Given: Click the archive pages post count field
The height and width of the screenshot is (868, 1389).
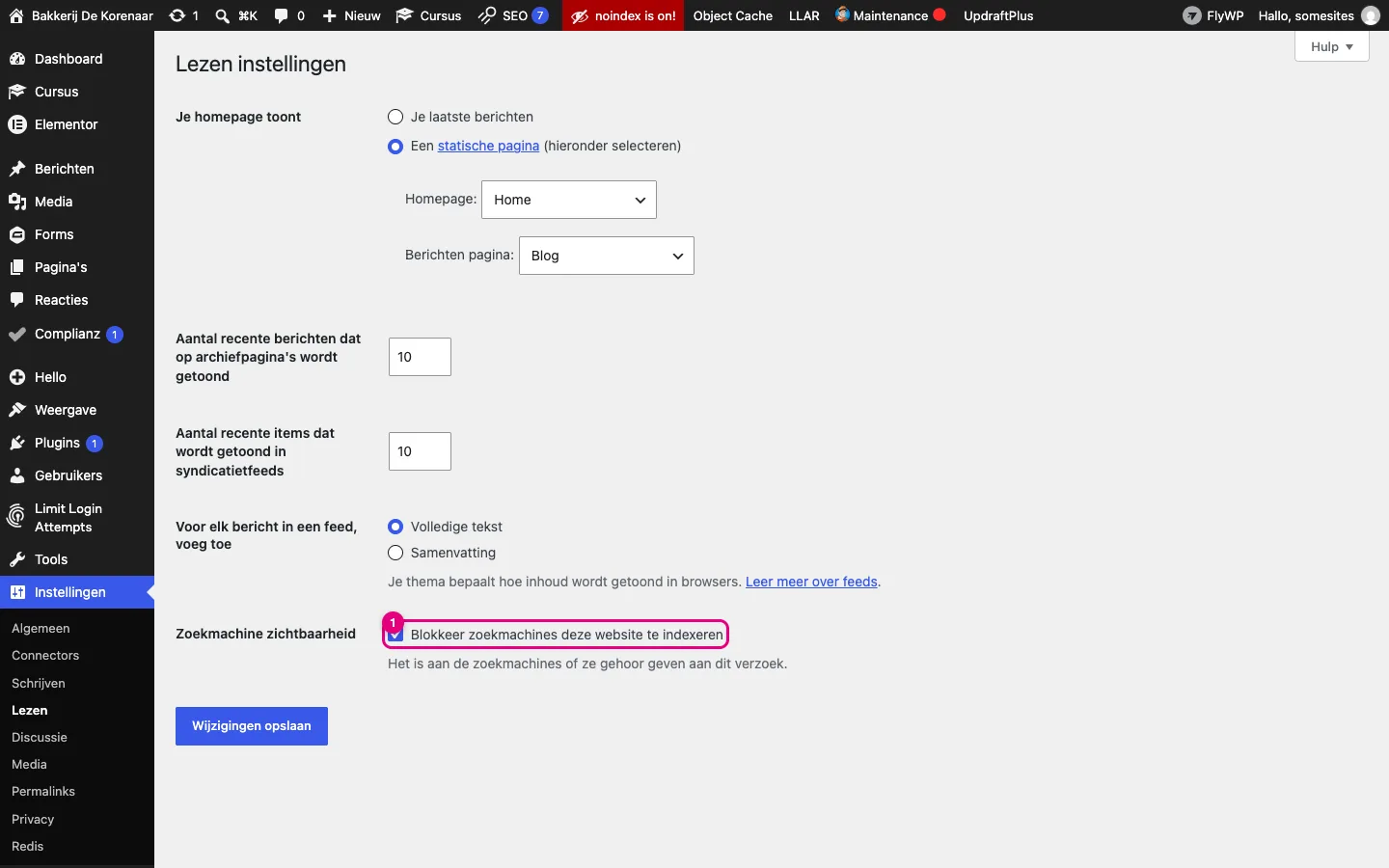Looking at the screenshot, I should pyautogui.click(x=420, y=357).
